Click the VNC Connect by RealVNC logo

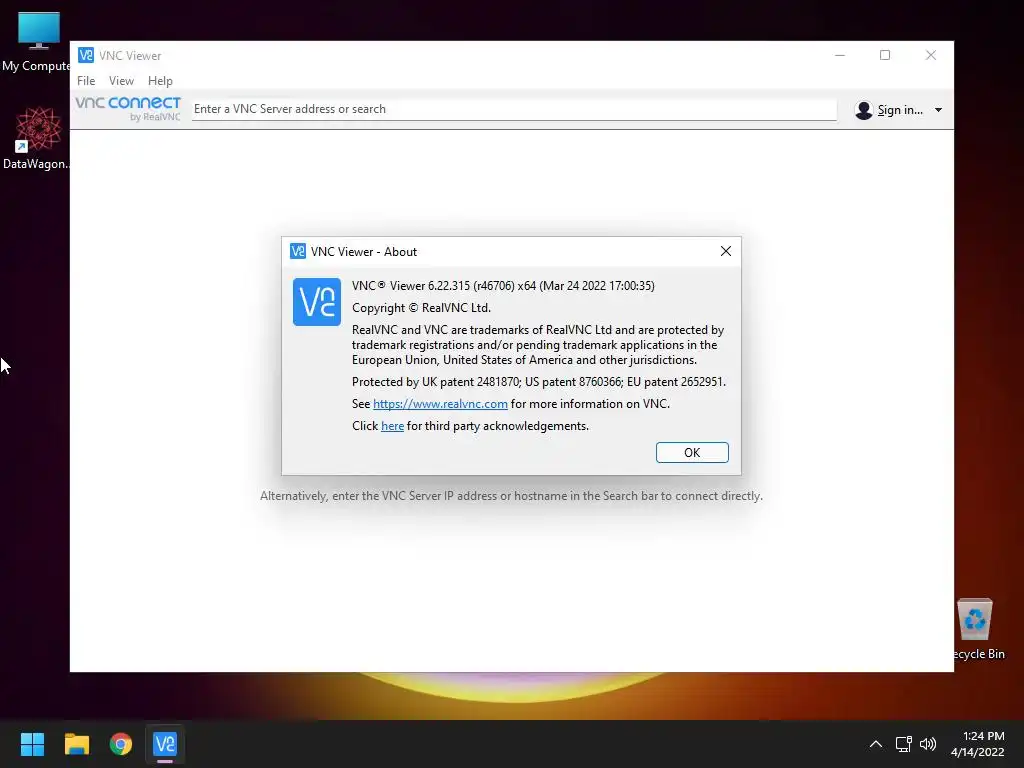128,108
